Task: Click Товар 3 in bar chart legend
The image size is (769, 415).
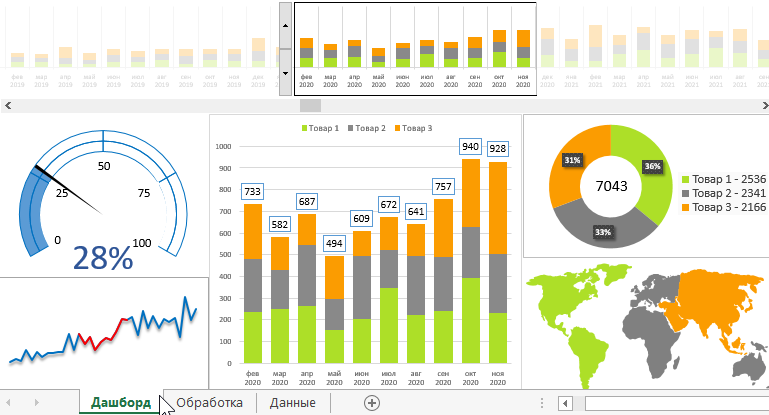Action: (413, 128)
